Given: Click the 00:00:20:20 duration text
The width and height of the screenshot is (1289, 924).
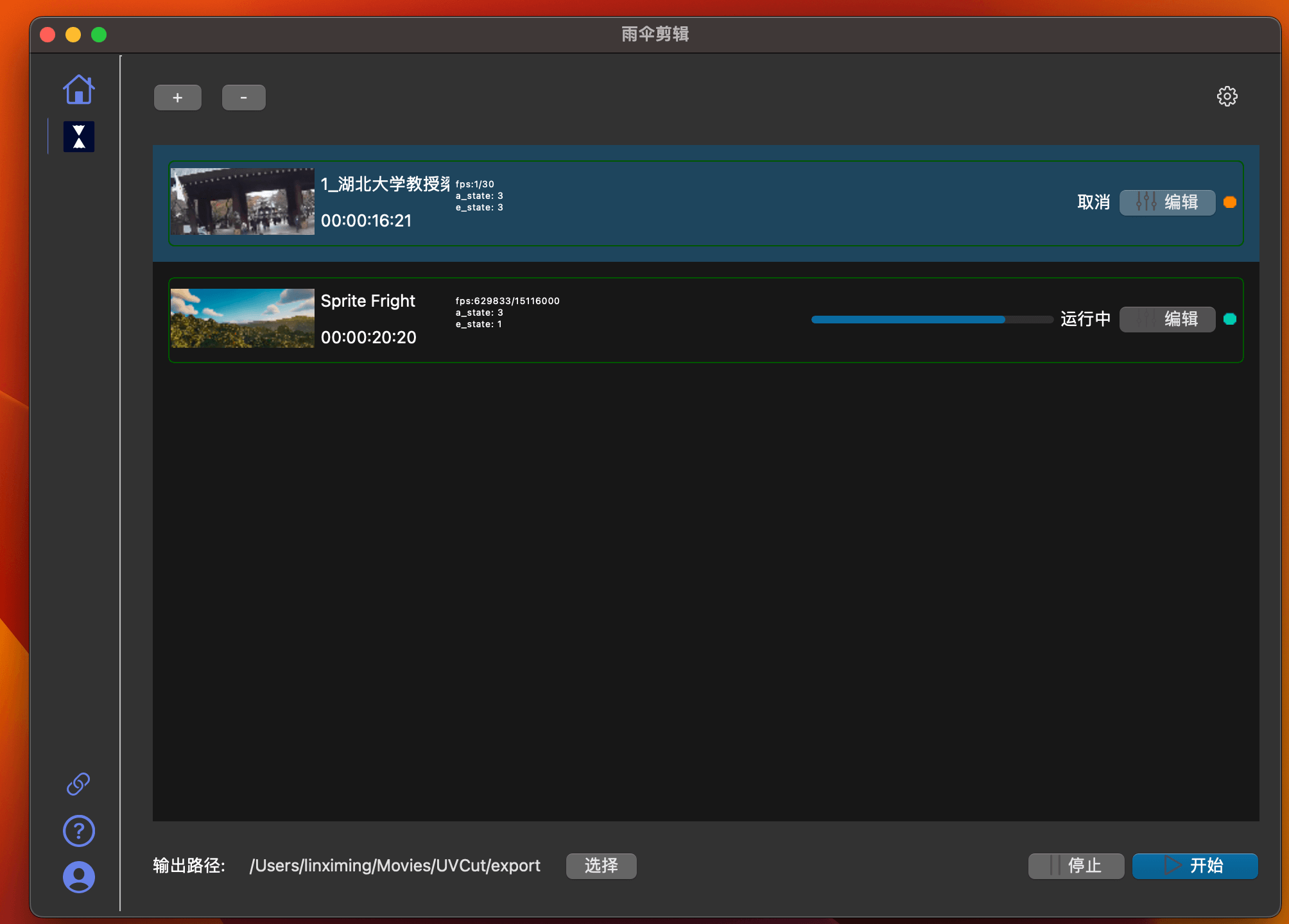Looking at the screenshot, I should click(368, 338).
